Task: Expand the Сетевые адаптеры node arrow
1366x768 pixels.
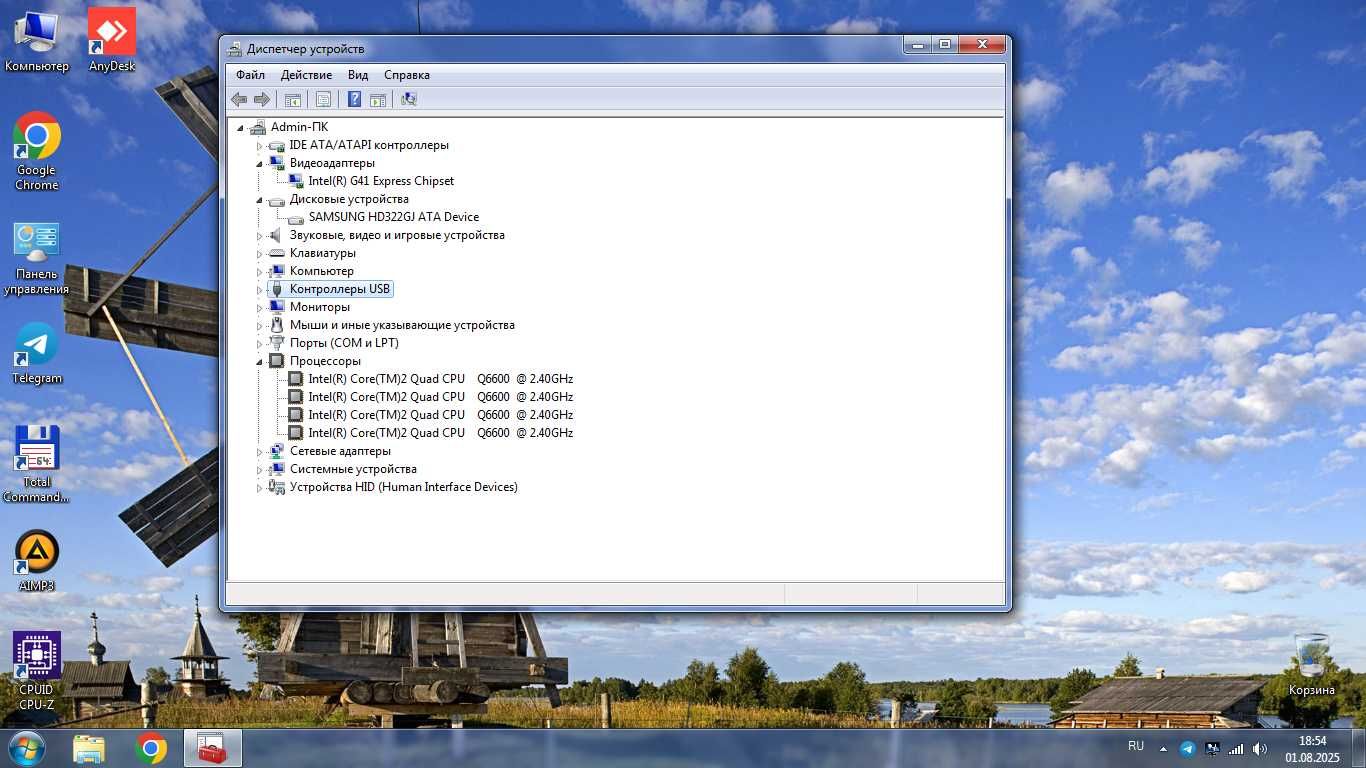Action: point(259,452)
